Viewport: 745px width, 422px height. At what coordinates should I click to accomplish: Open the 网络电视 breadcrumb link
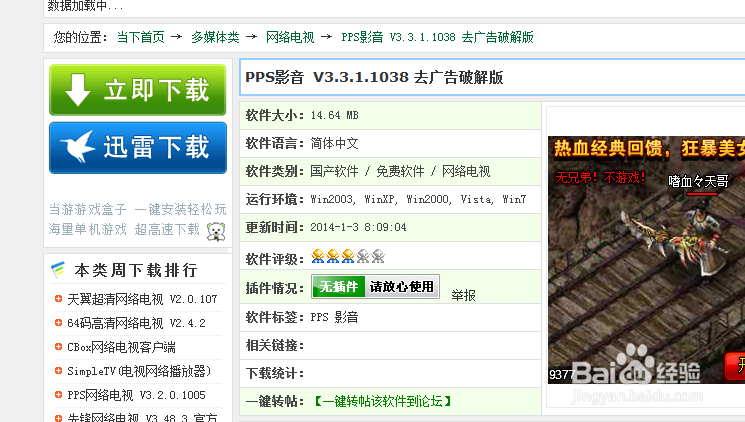[290, 37]
